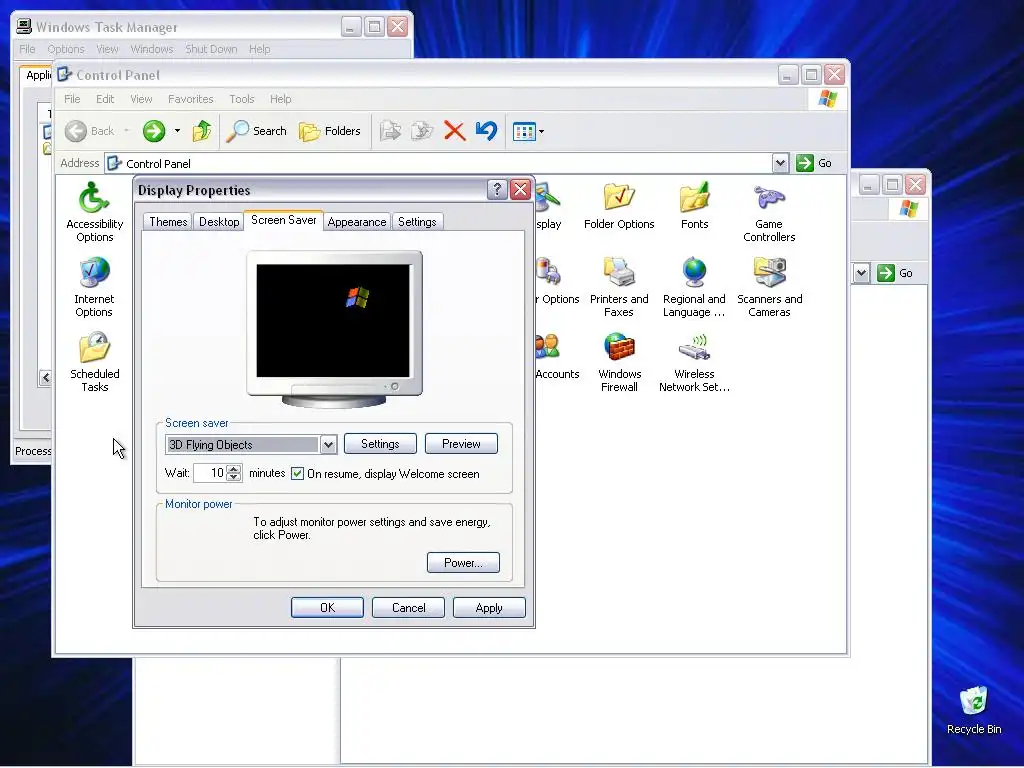Click the screen saver Settings button
This screenshot has width=1024, height=768.
380,444
